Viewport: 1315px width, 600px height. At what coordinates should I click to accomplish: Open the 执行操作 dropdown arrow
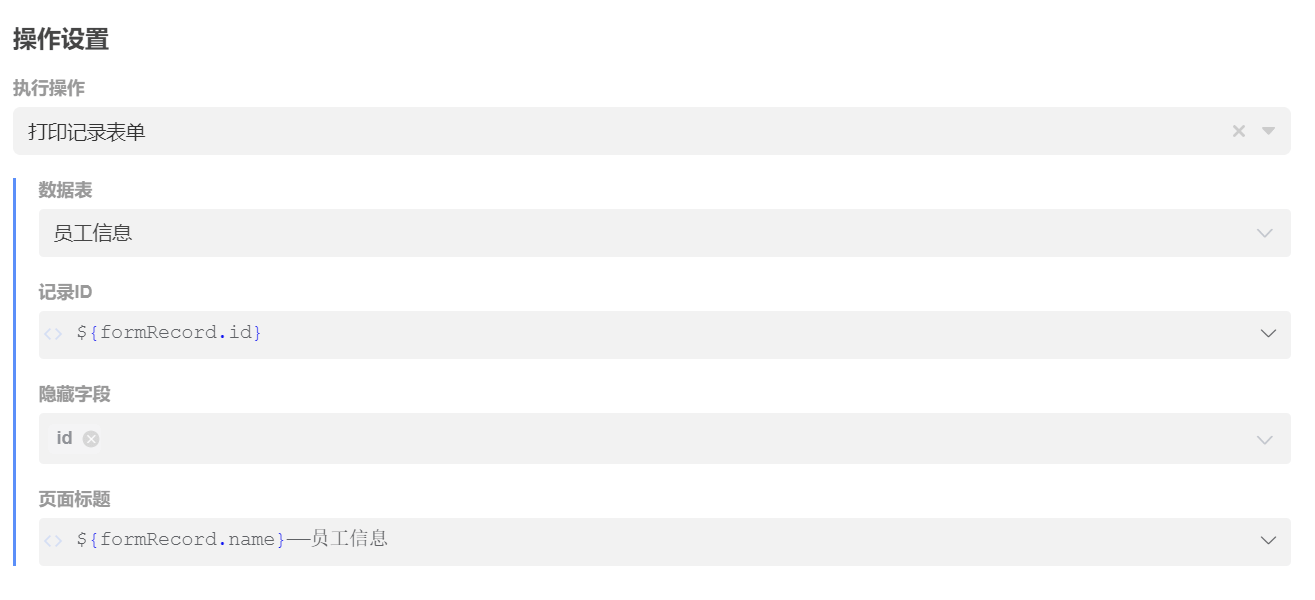pos(1268,131)
